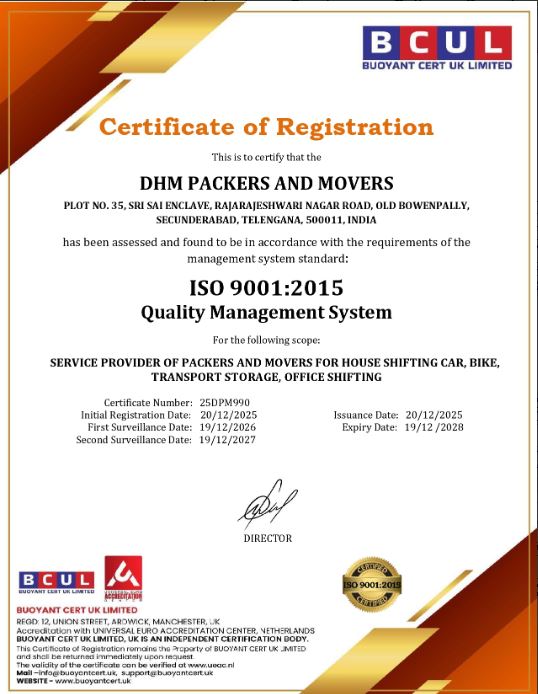Click the 'IS AN INDEPENDENT CERTIFICATION BODY' line
538x694 pixels.
pos(162,639)
